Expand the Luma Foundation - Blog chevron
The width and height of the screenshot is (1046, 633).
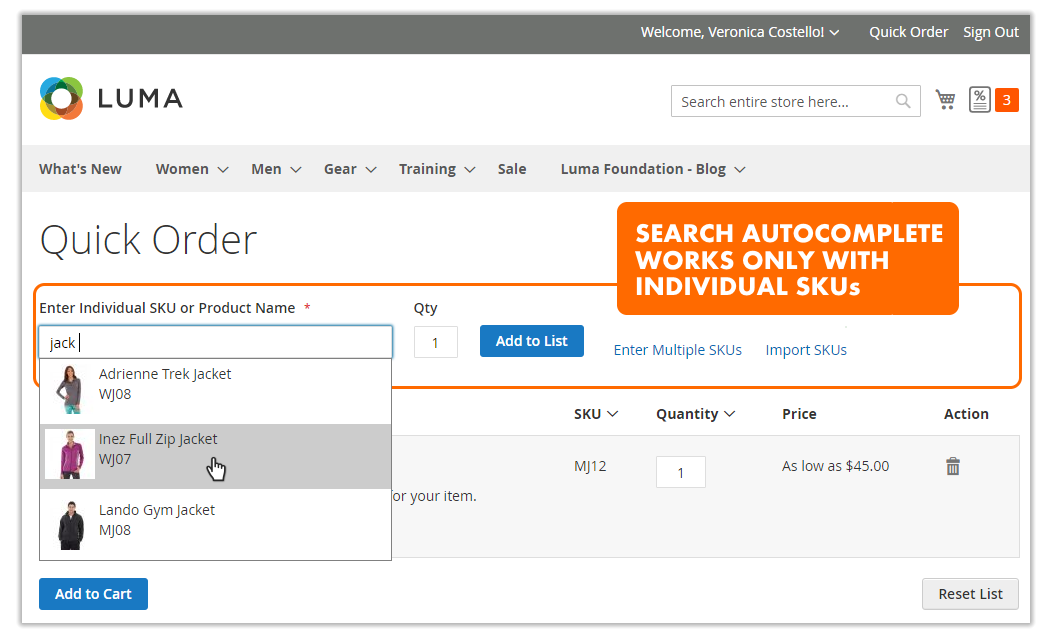point(740,170)
